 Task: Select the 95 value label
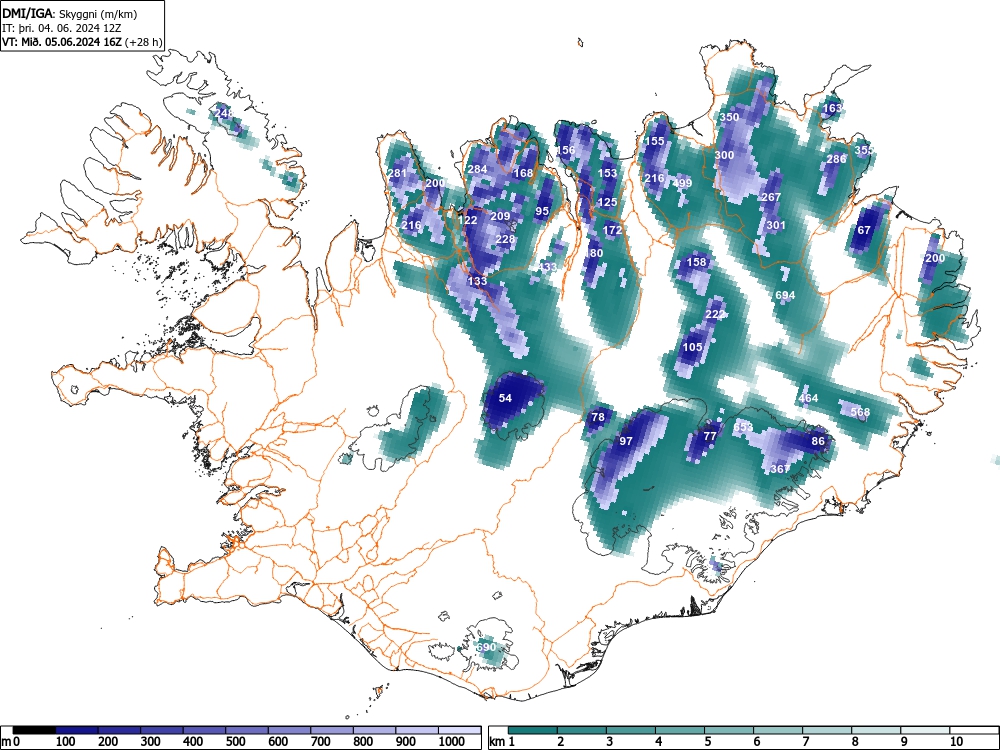pyautogui.click(x=542, y=211)
